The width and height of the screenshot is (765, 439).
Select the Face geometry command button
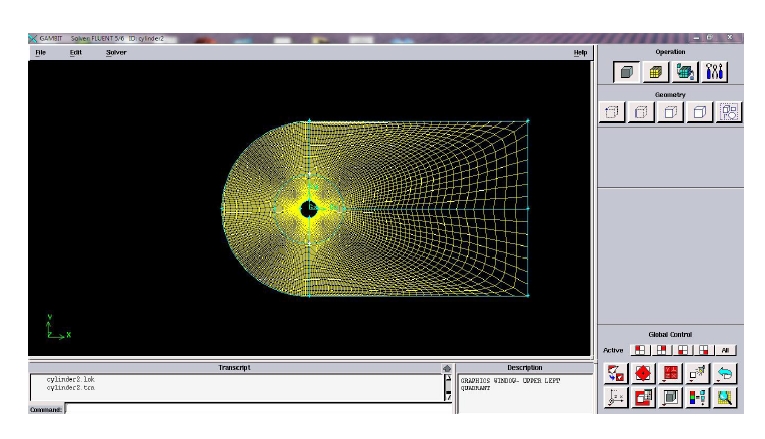[670, 112]
